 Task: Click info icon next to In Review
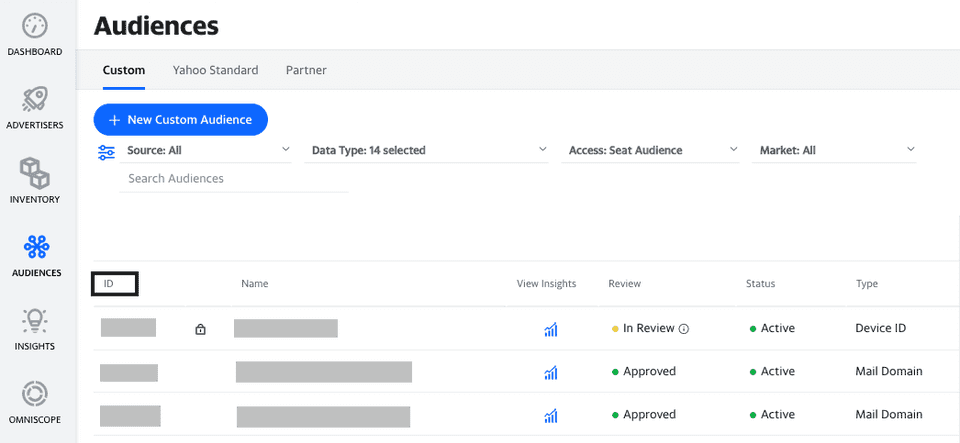click(684, 329)
